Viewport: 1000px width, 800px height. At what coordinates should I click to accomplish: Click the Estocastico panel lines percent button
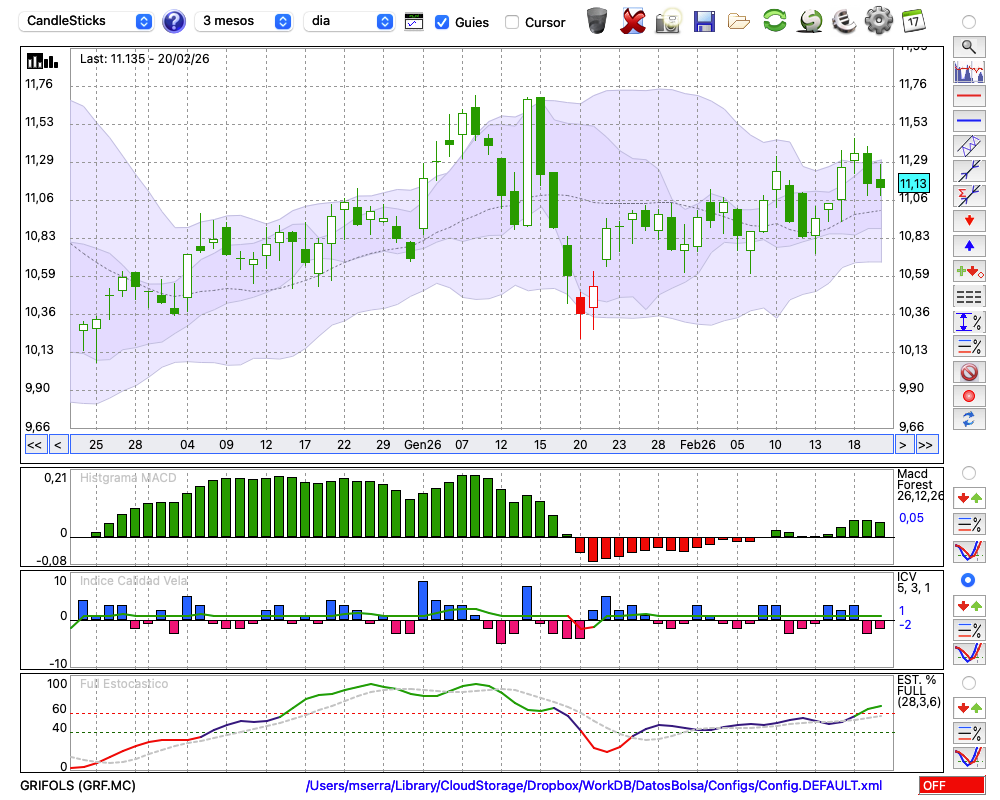pos(969,733)
